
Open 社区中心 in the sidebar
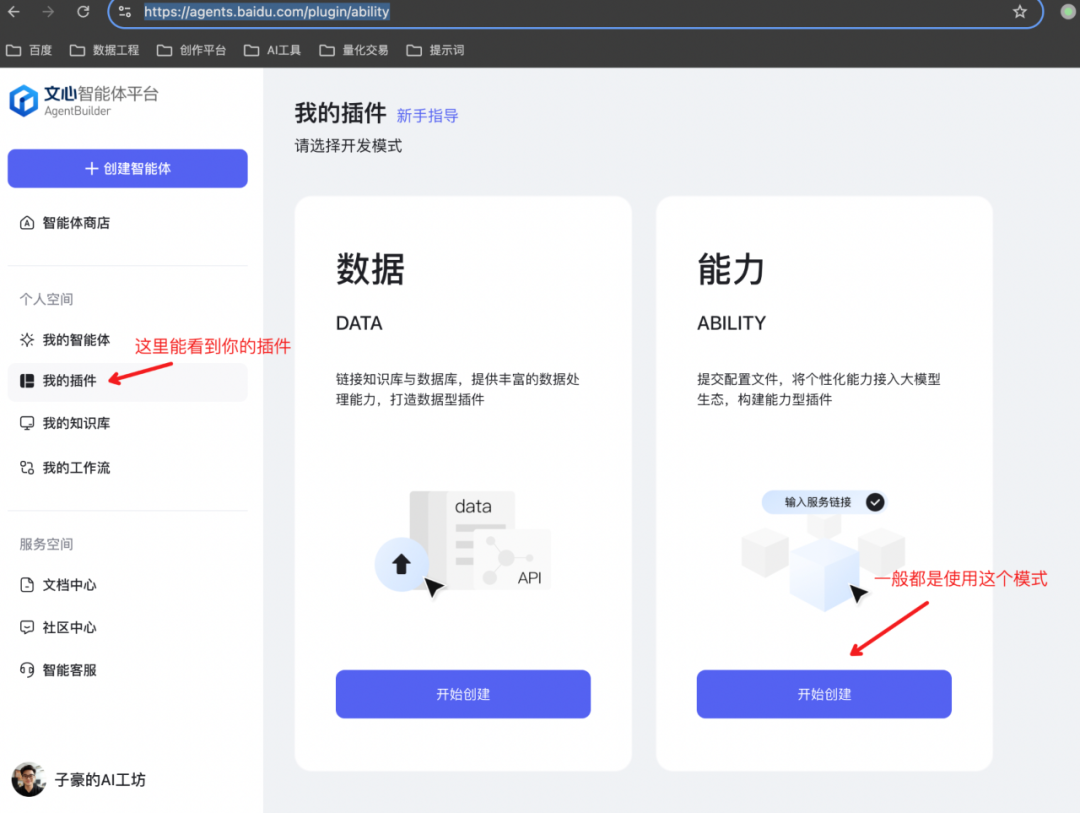[70, 627]
